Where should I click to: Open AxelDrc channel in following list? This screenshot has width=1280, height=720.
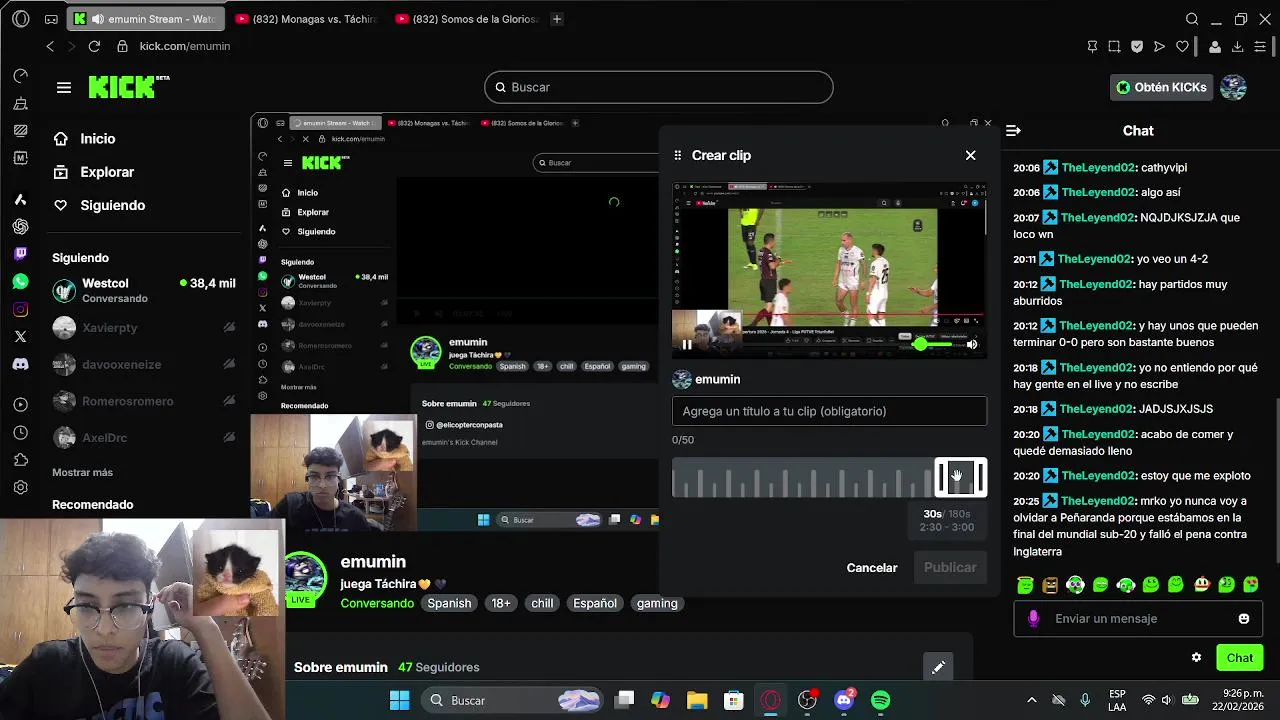pyautogui.click(x=144, y=438)
